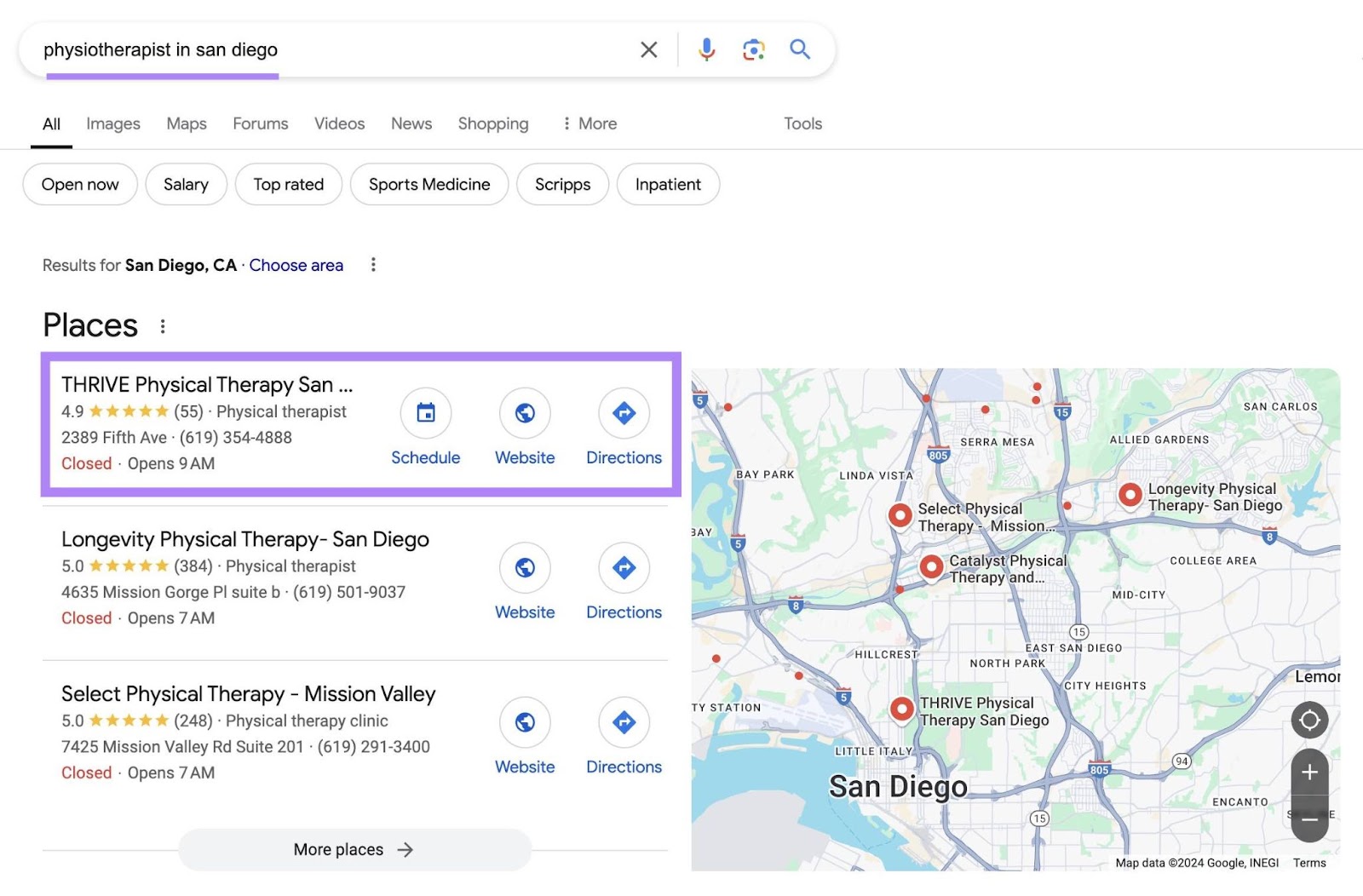Apply the Inpatient filter chip

[668, 184]
